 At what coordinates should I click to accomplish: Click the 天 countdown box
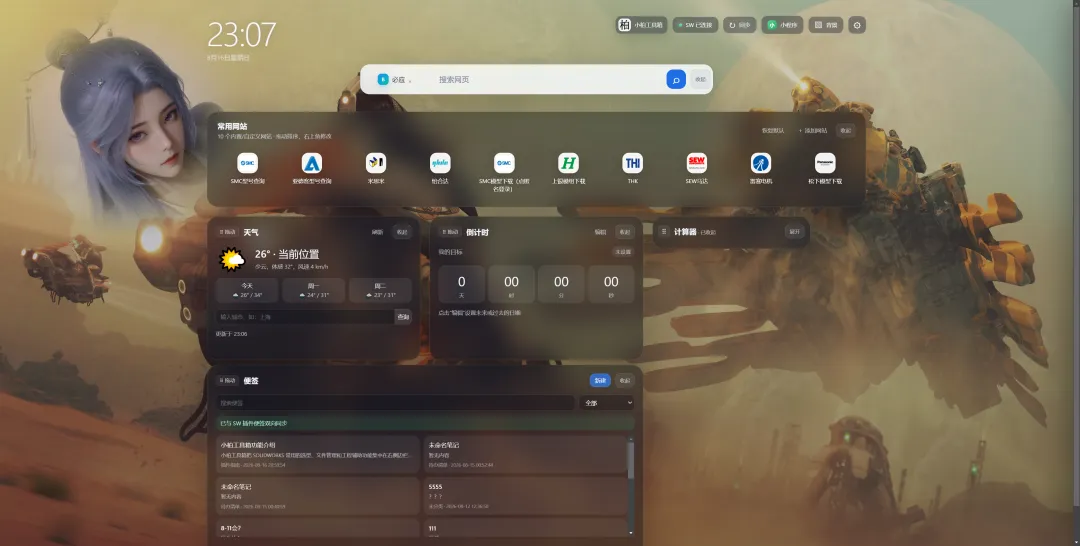pos(461,284)
